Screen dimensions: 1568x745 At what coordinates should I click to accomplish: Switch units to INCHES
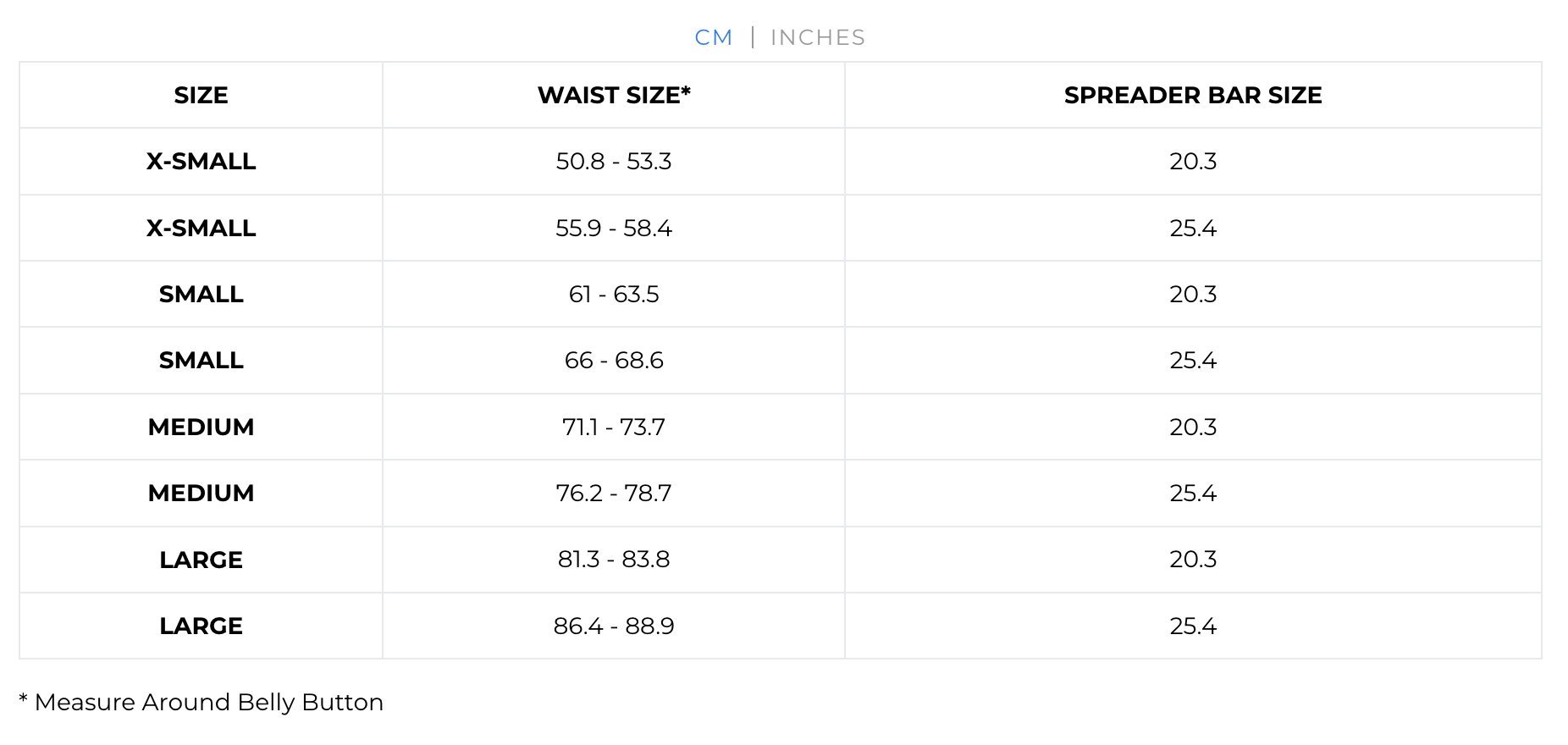(818, 37)
